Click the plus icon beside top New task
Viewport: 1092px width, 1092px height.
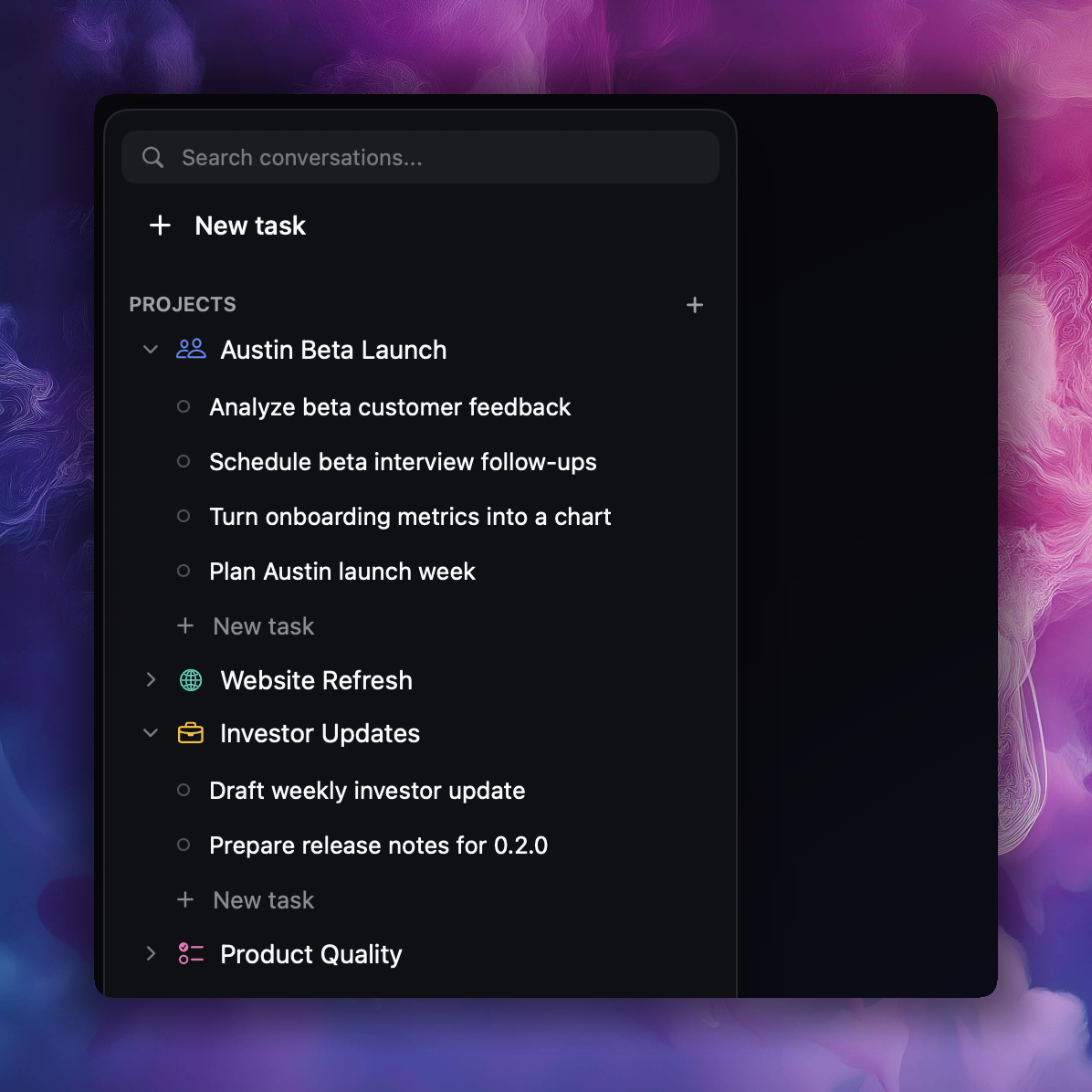click(x=160, y=225)
